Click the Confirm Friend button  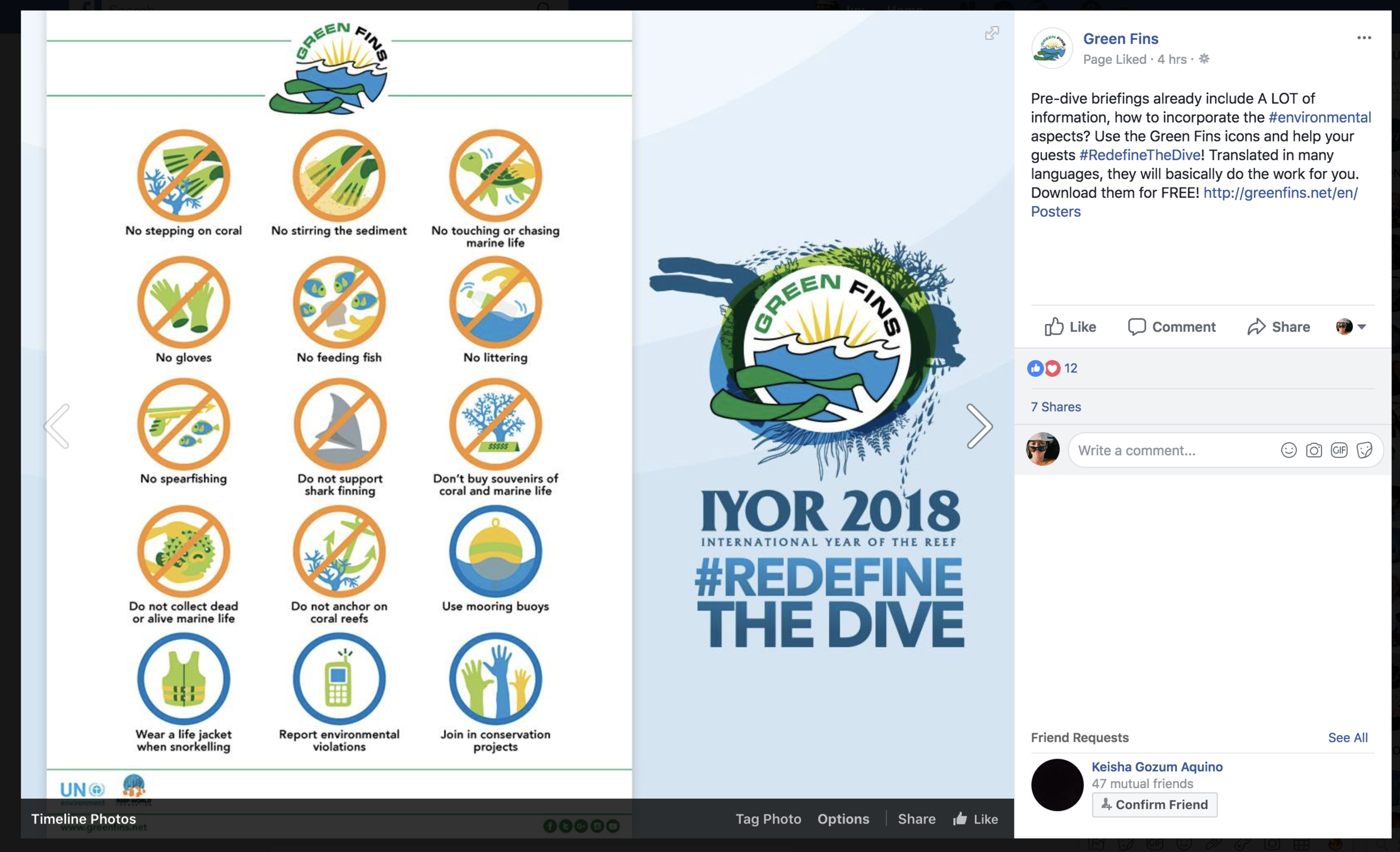pyautogui.click(x=1154, y=804)
